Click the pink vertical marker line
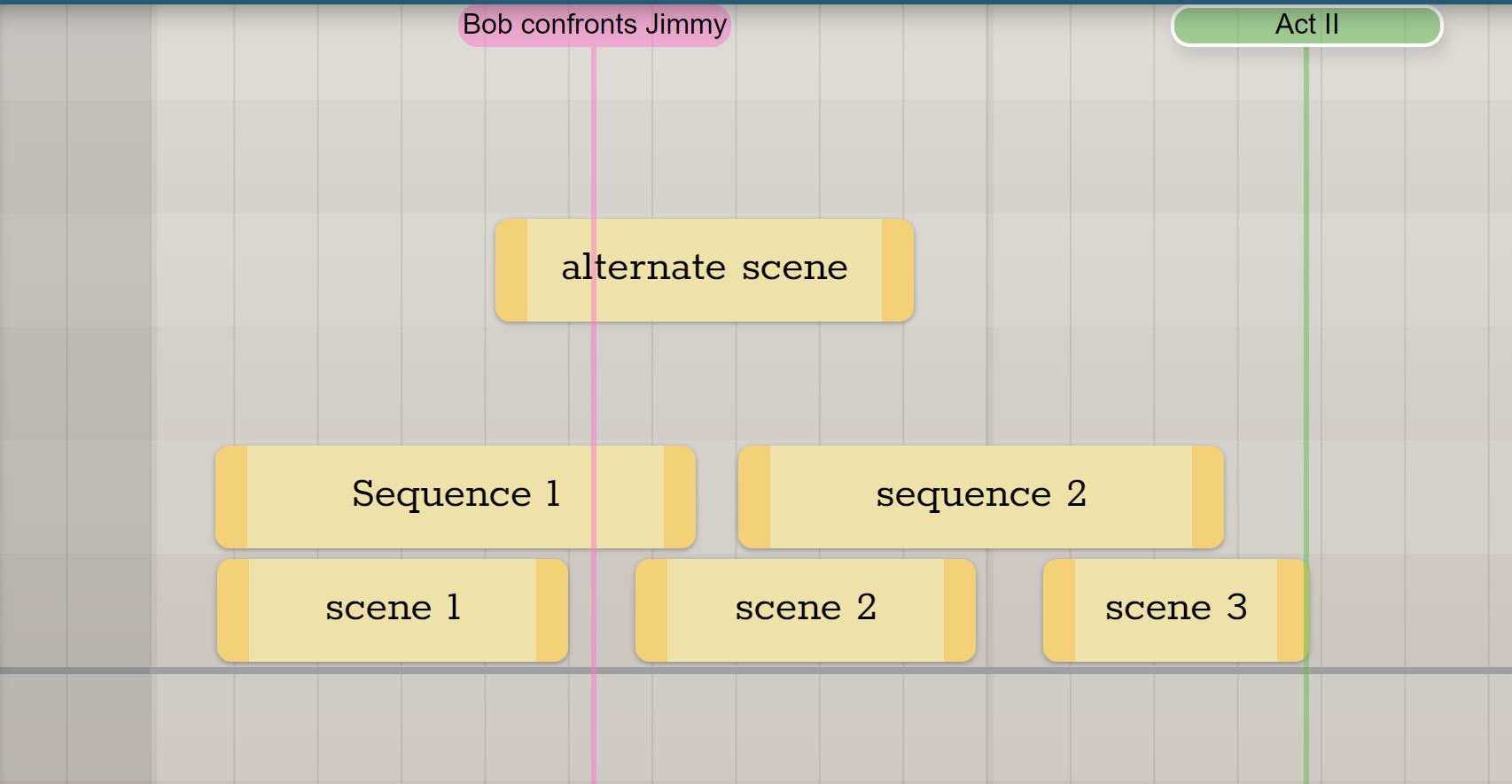The width and height of the screenshot is (1512, 784). tap(594, 390)
